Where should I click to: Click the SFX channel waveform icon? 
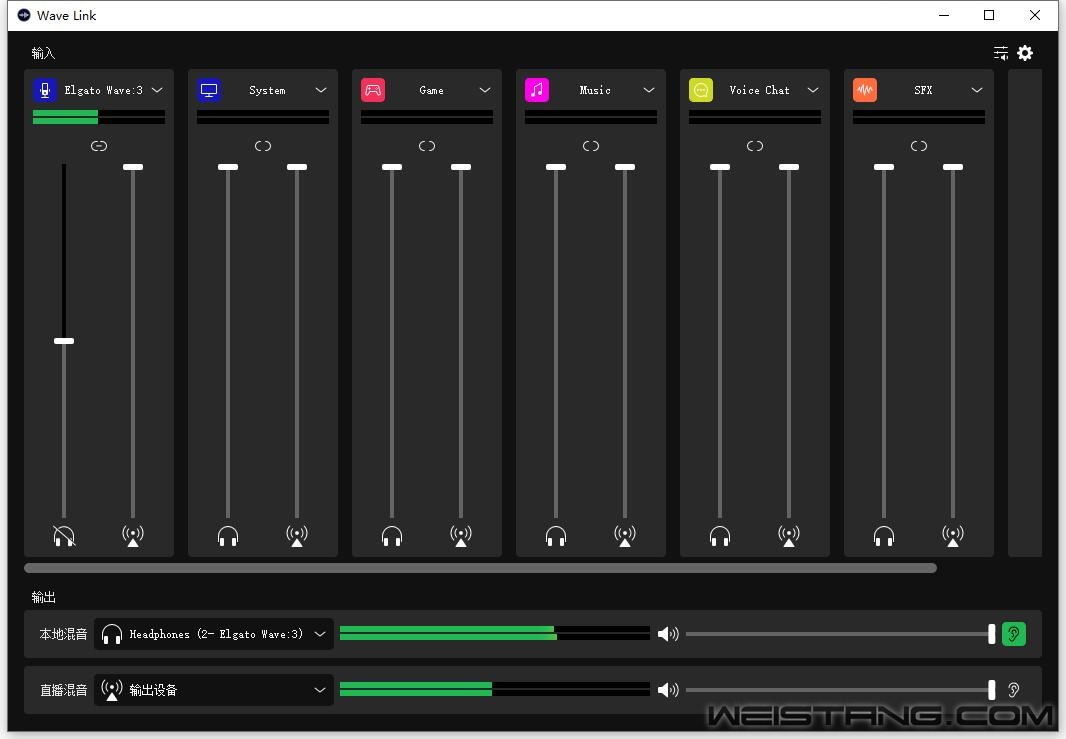(865, 90)
